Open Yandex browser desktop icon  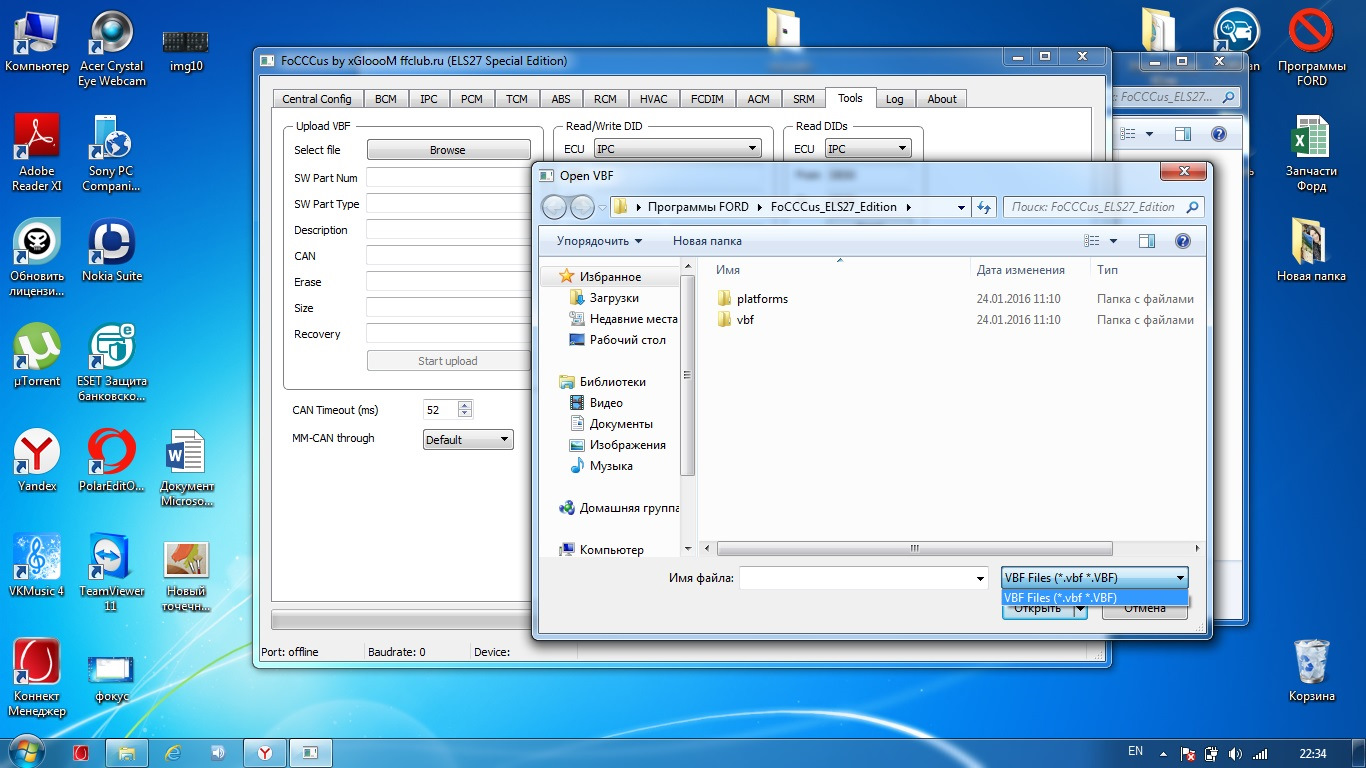37,460
